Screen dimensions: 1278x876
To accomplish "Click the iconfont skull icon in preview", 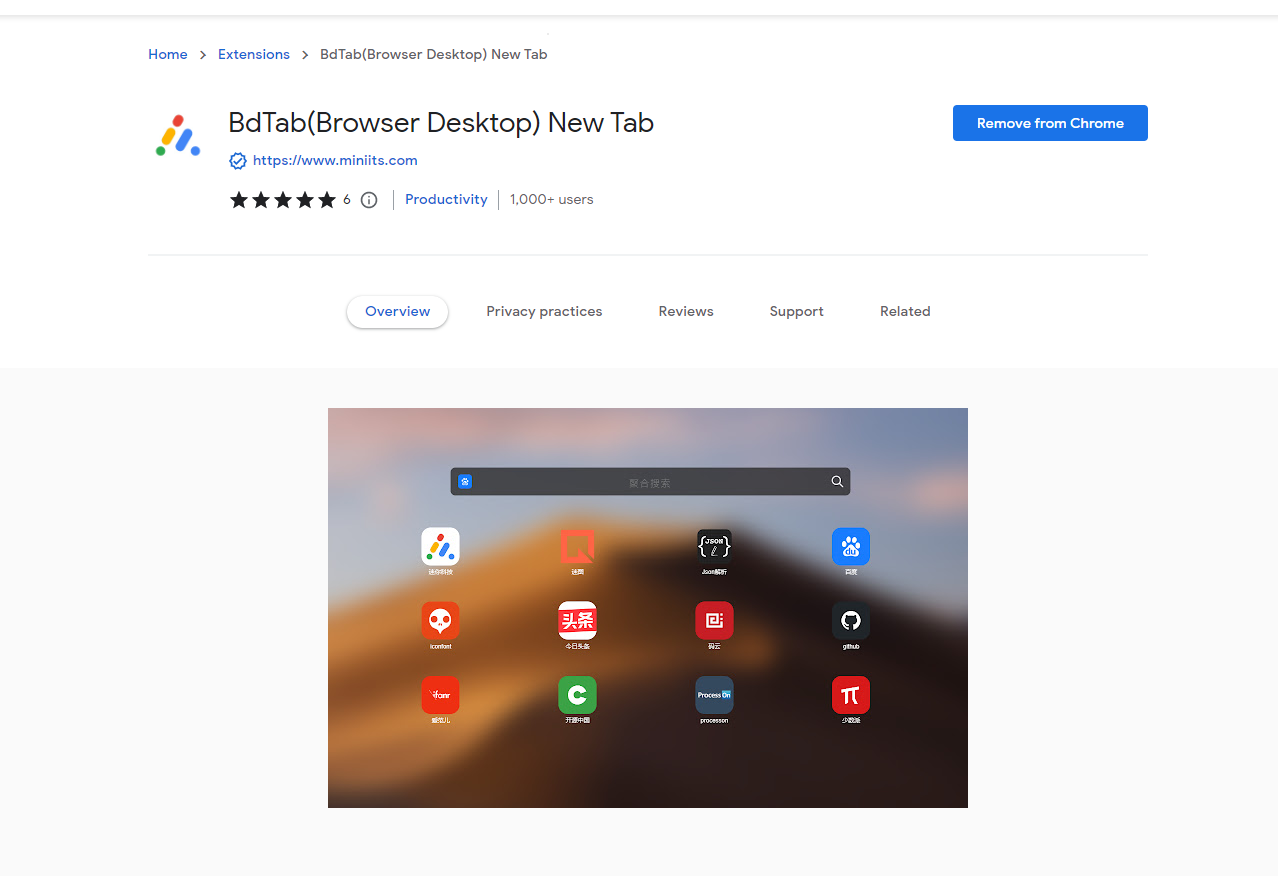I will (x=440, y=621).
